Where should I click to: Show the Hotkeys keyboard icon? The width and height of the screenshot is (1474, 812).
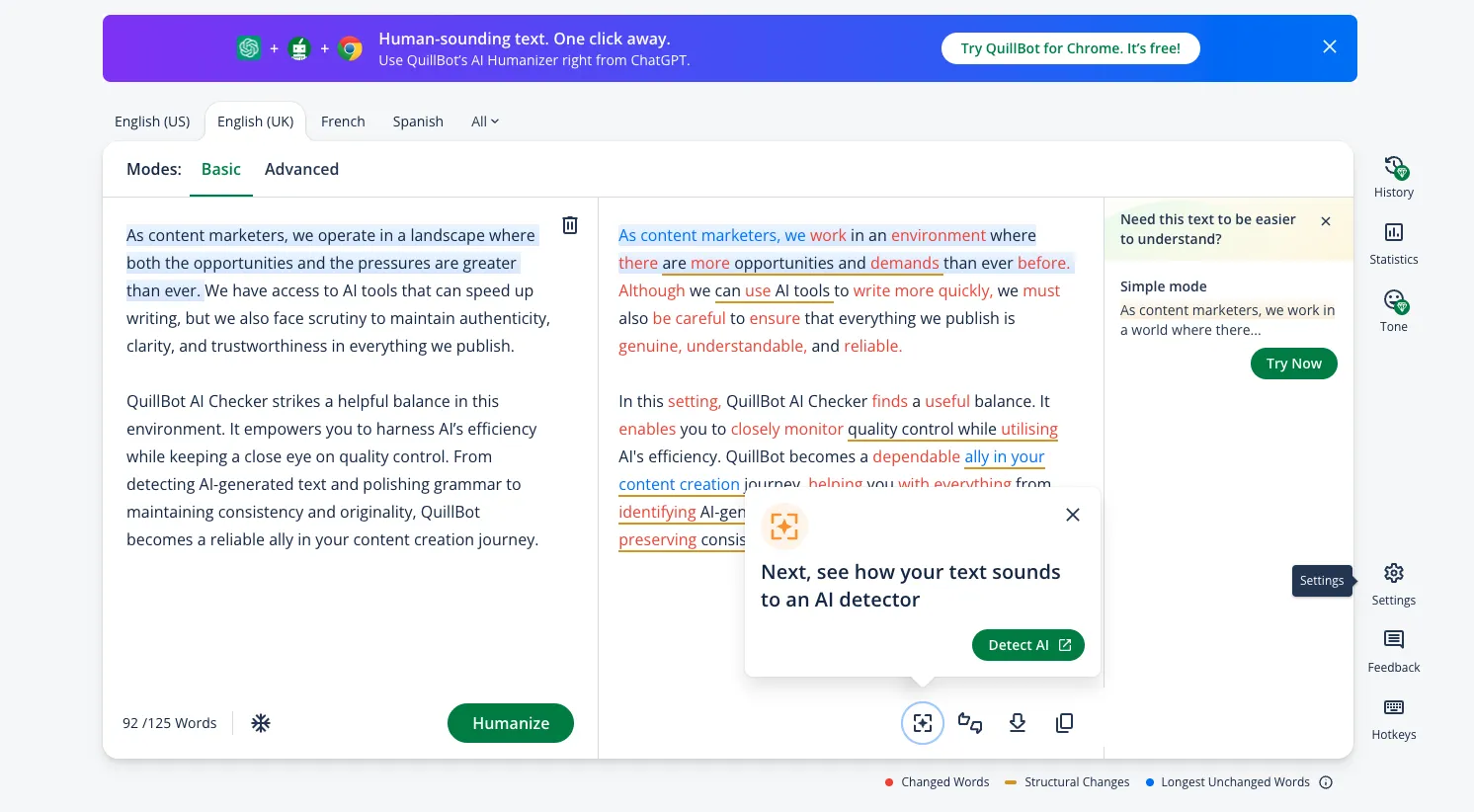[x=1394, y=707]
